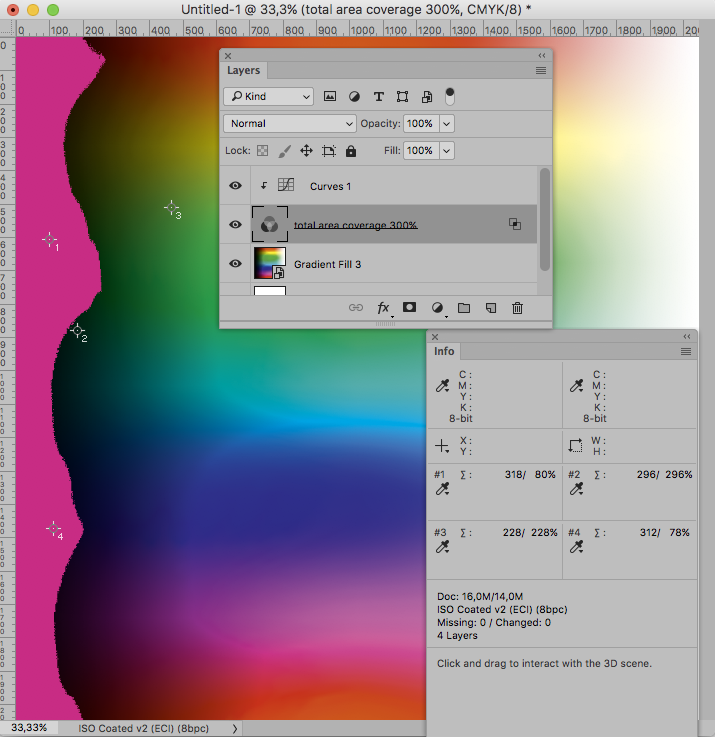Open first readout eyedropper options
The width and height of the screenshot is (715, 737).
[x=442, y=386]
